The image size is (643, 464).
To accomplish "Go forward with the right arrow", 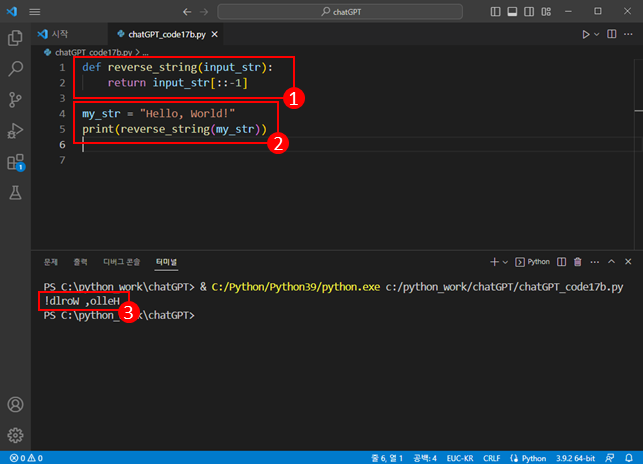I will (x=204, y=12).
